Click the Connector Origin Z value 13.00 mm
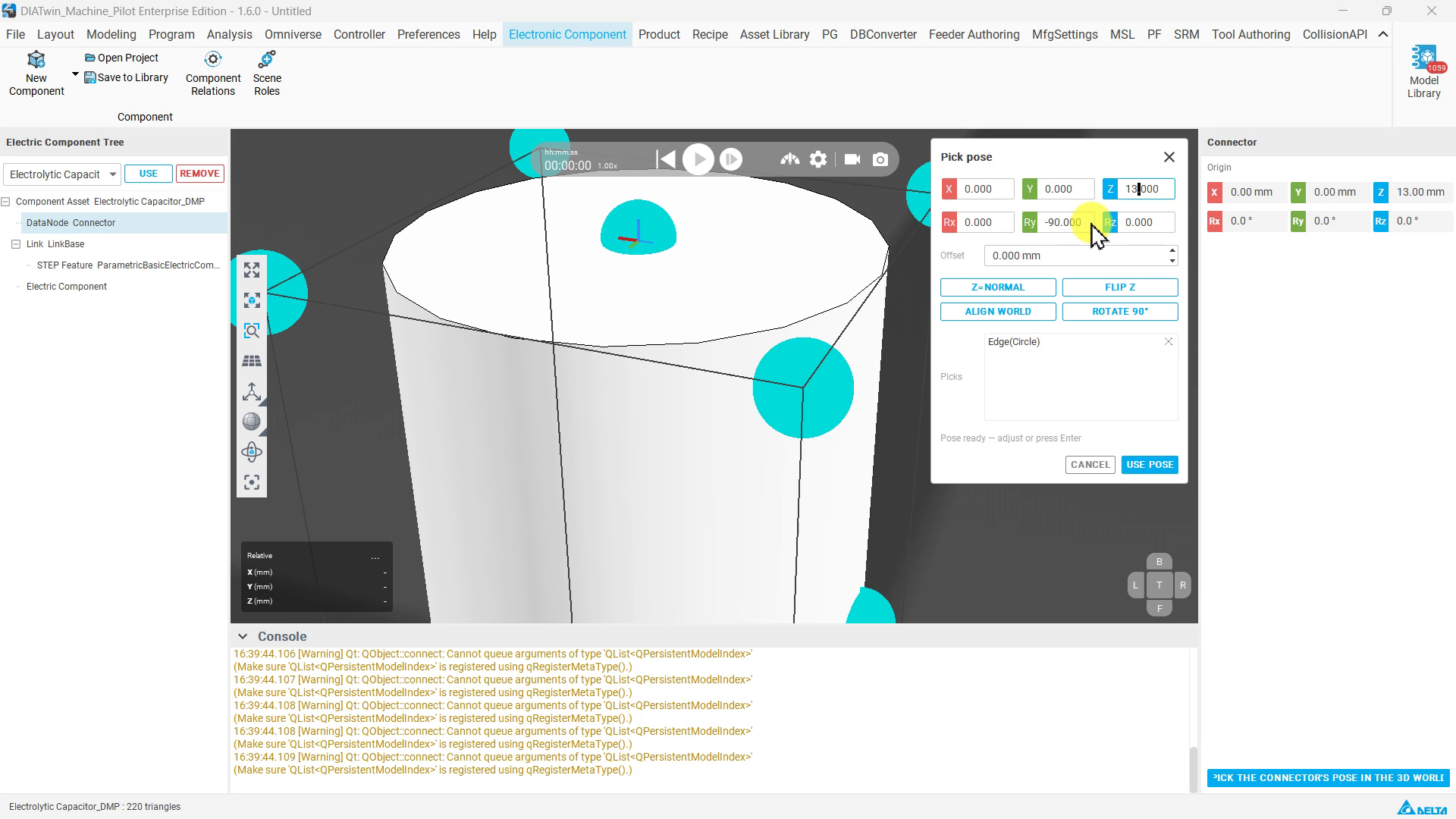This screenshot has width=1456, height=819. coord(1420,193)
